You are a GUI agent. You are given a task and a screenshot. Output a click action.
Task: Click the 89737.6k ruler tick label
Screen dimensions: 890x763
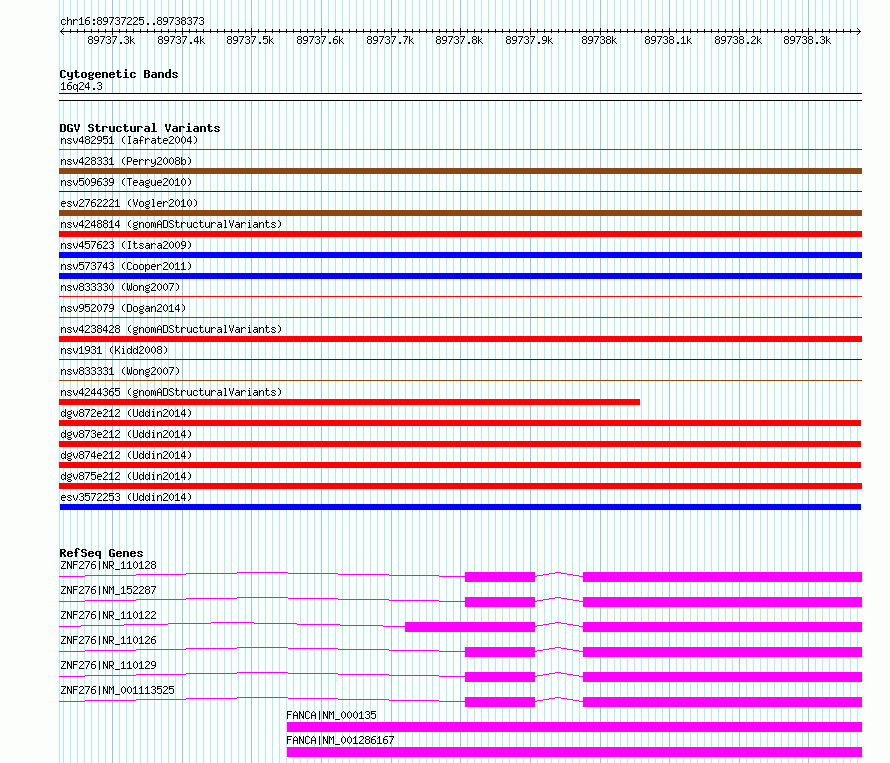[x=320, y=40]
